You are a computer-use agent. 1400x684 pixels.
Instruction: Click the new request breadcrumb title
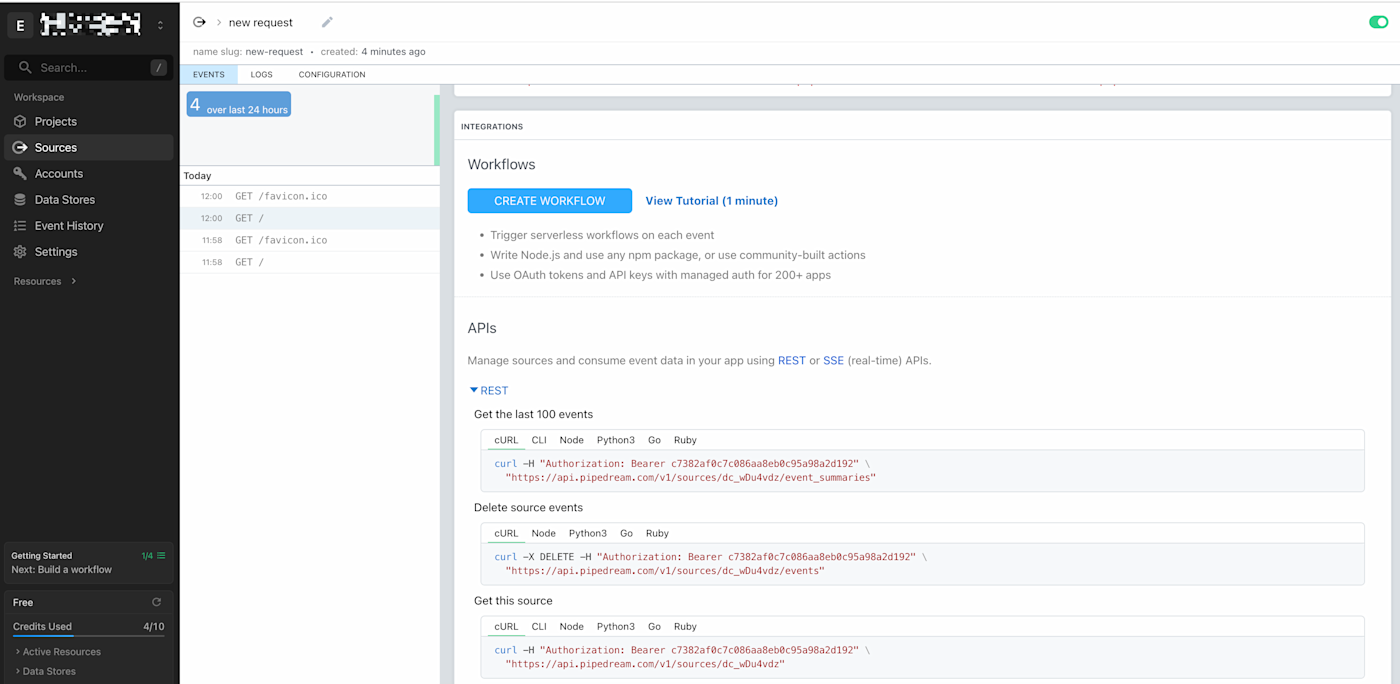pyautogui.click(x=261, y=22)
